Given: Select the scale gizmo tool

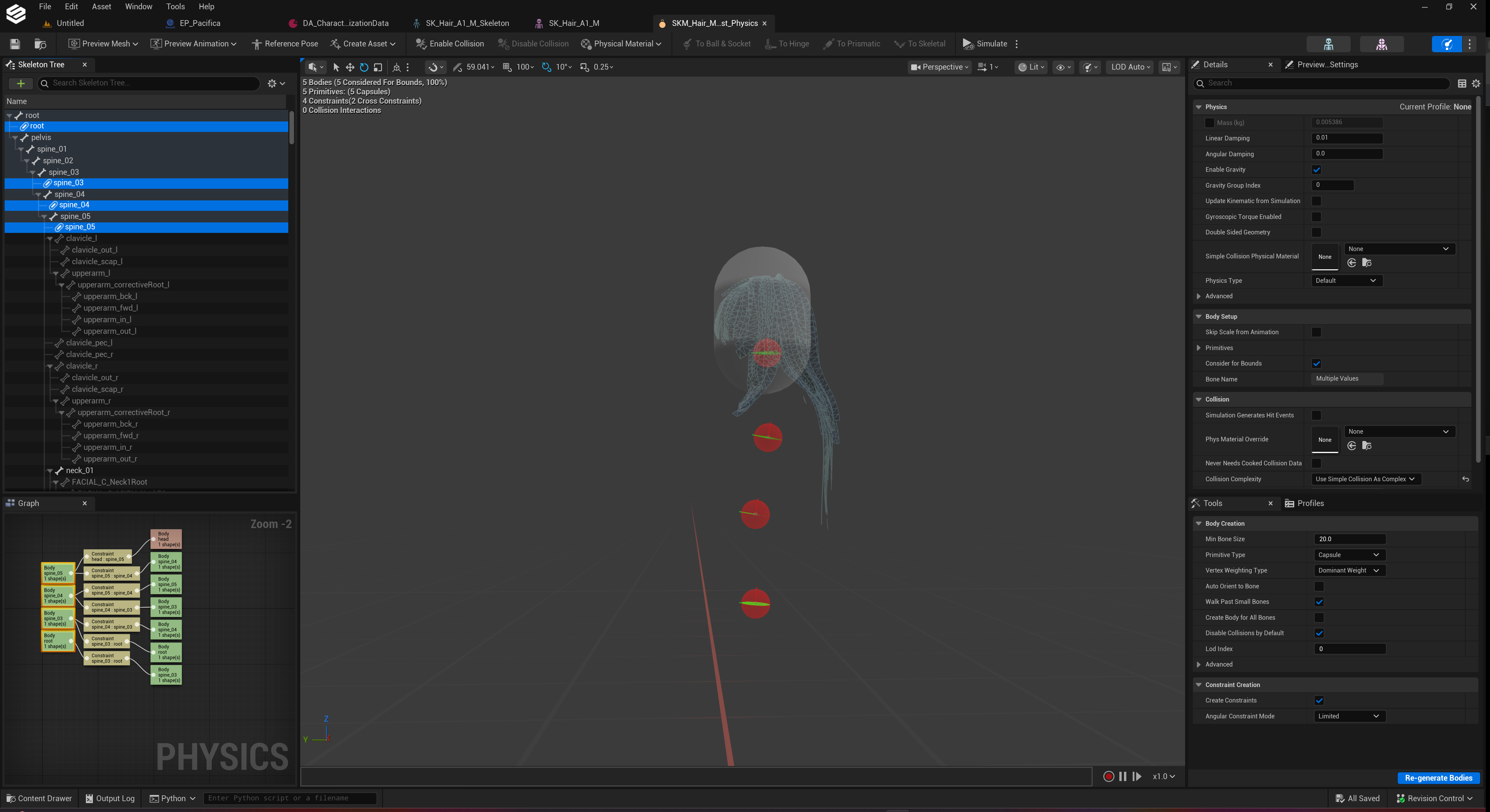Looking at the screenshot, I should point(378,67).
